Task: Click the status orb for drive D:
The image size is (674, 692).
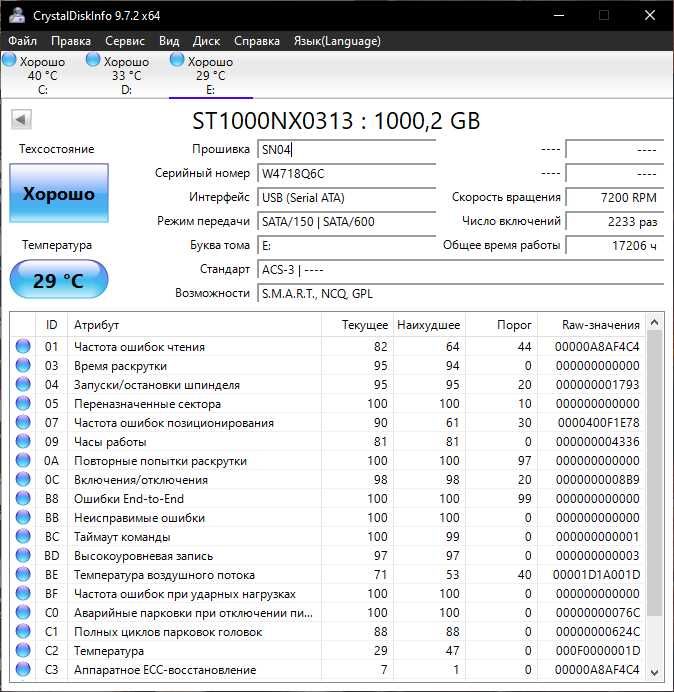Action: 93,60
